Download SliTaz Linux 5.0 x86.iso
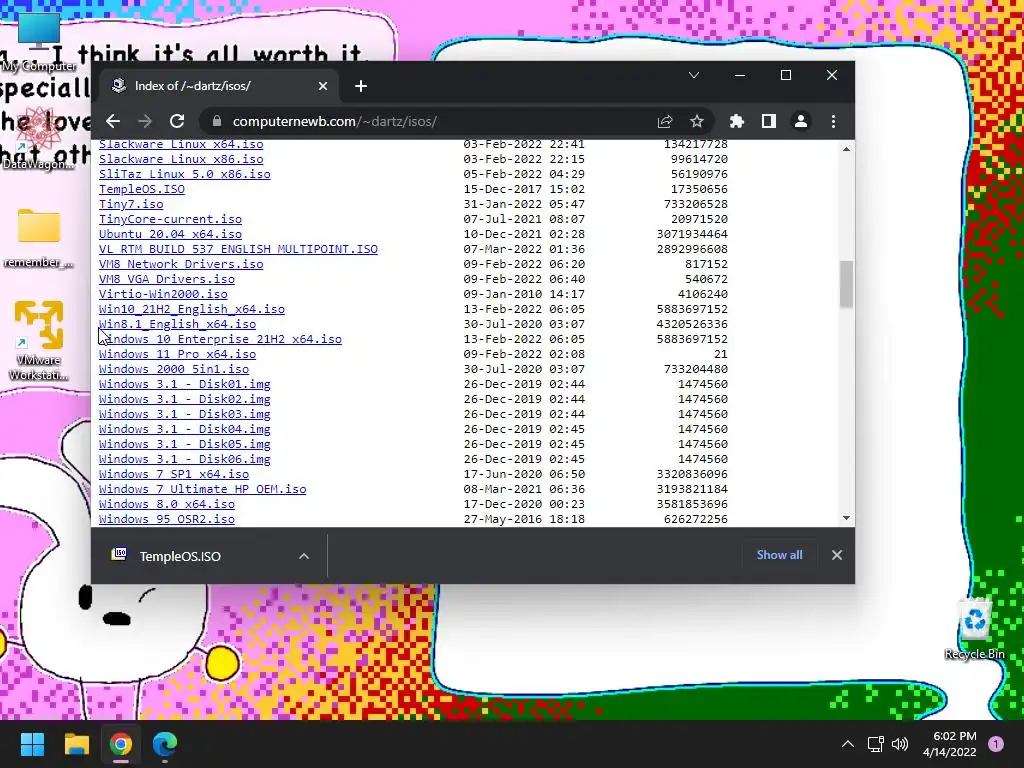The width and height of the screenshot is (1024, 768). coord(184,174)
